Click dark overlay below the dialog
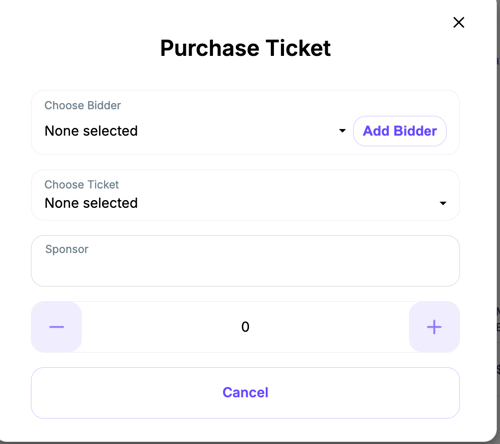This screenshot has width=500, height=444. pos(250,443)
